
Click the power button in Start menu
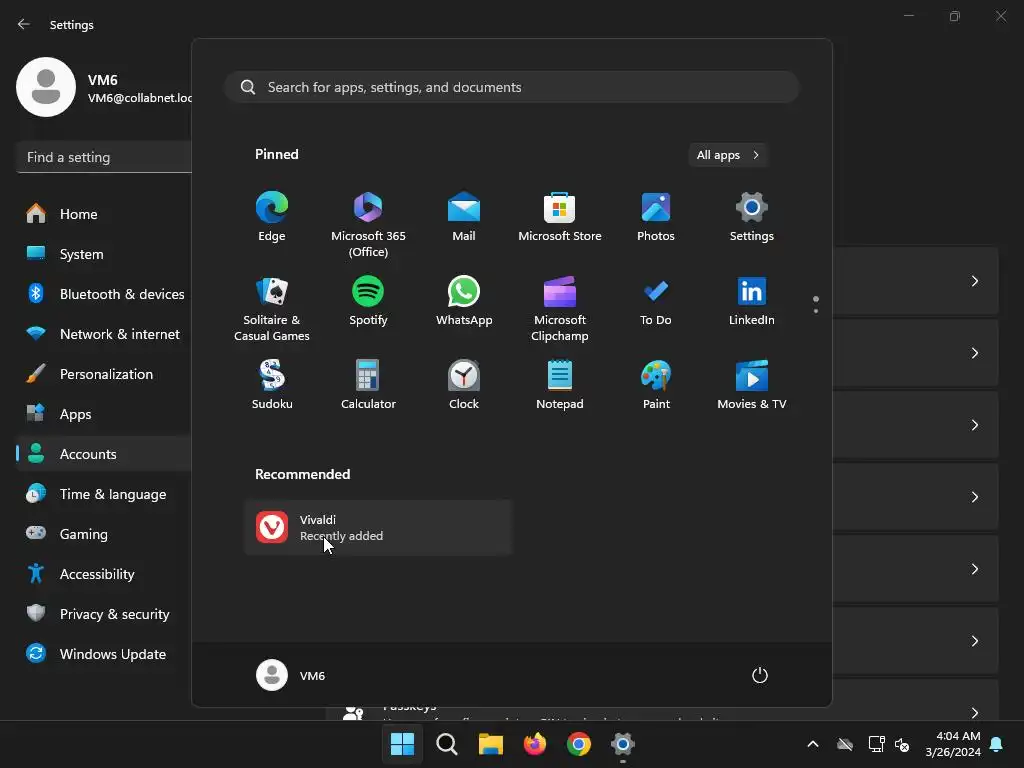(x=760, y=675)
